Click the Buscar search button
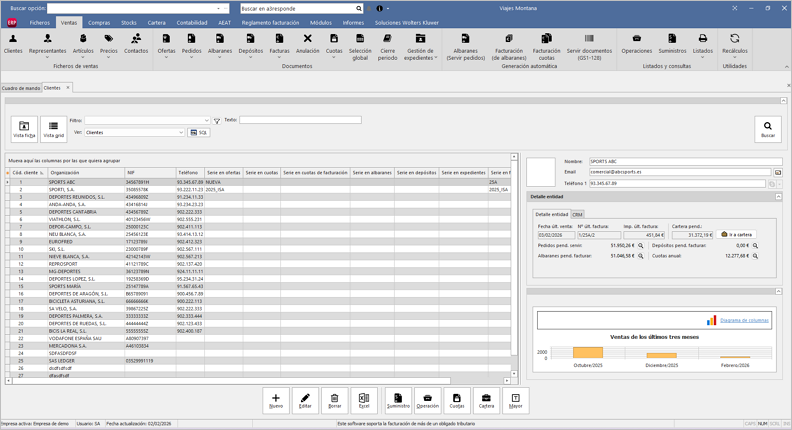The width and height of the screenshot is (792, 430). click(768, 129)
